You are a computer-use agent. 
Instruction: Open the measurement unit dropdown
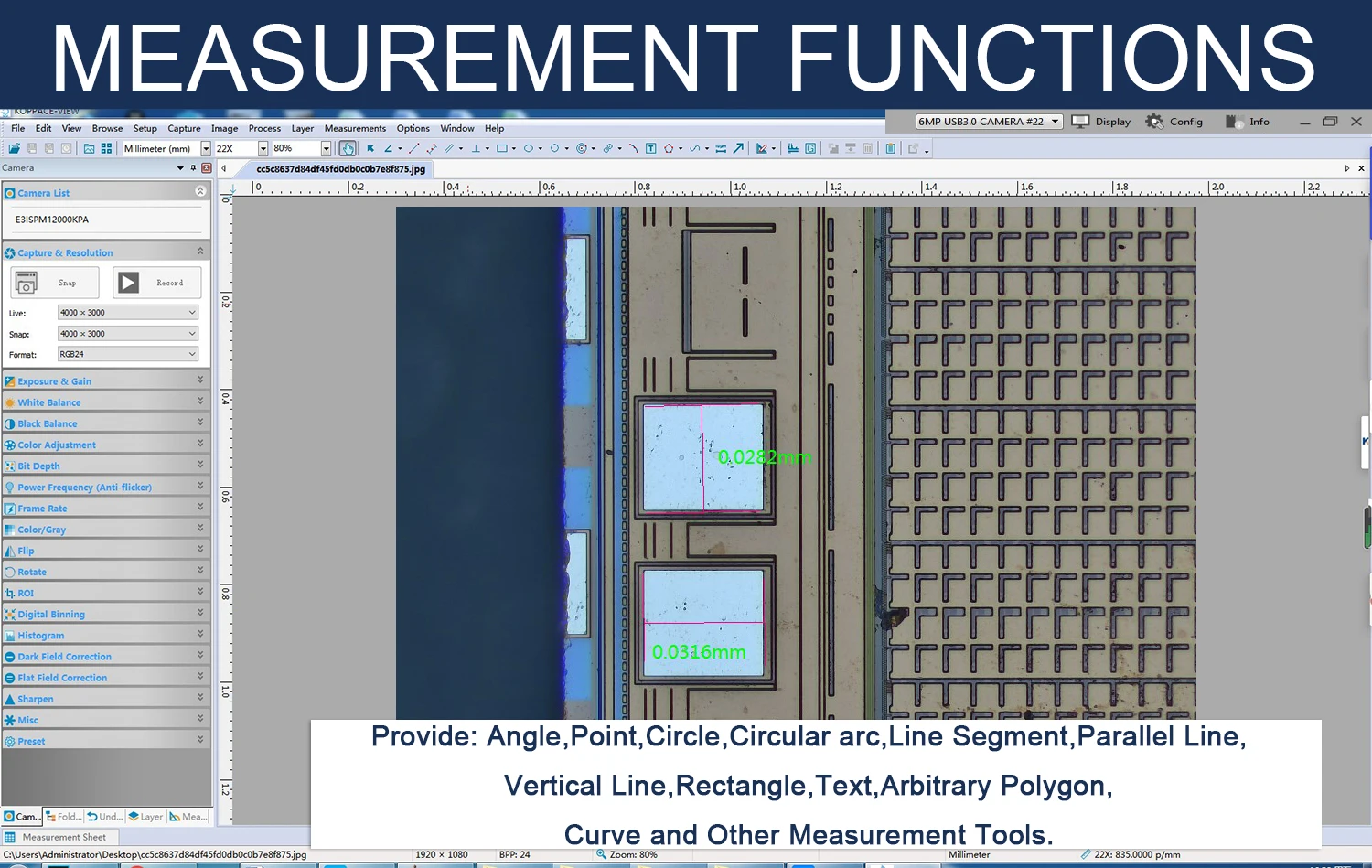click(206, 148)
